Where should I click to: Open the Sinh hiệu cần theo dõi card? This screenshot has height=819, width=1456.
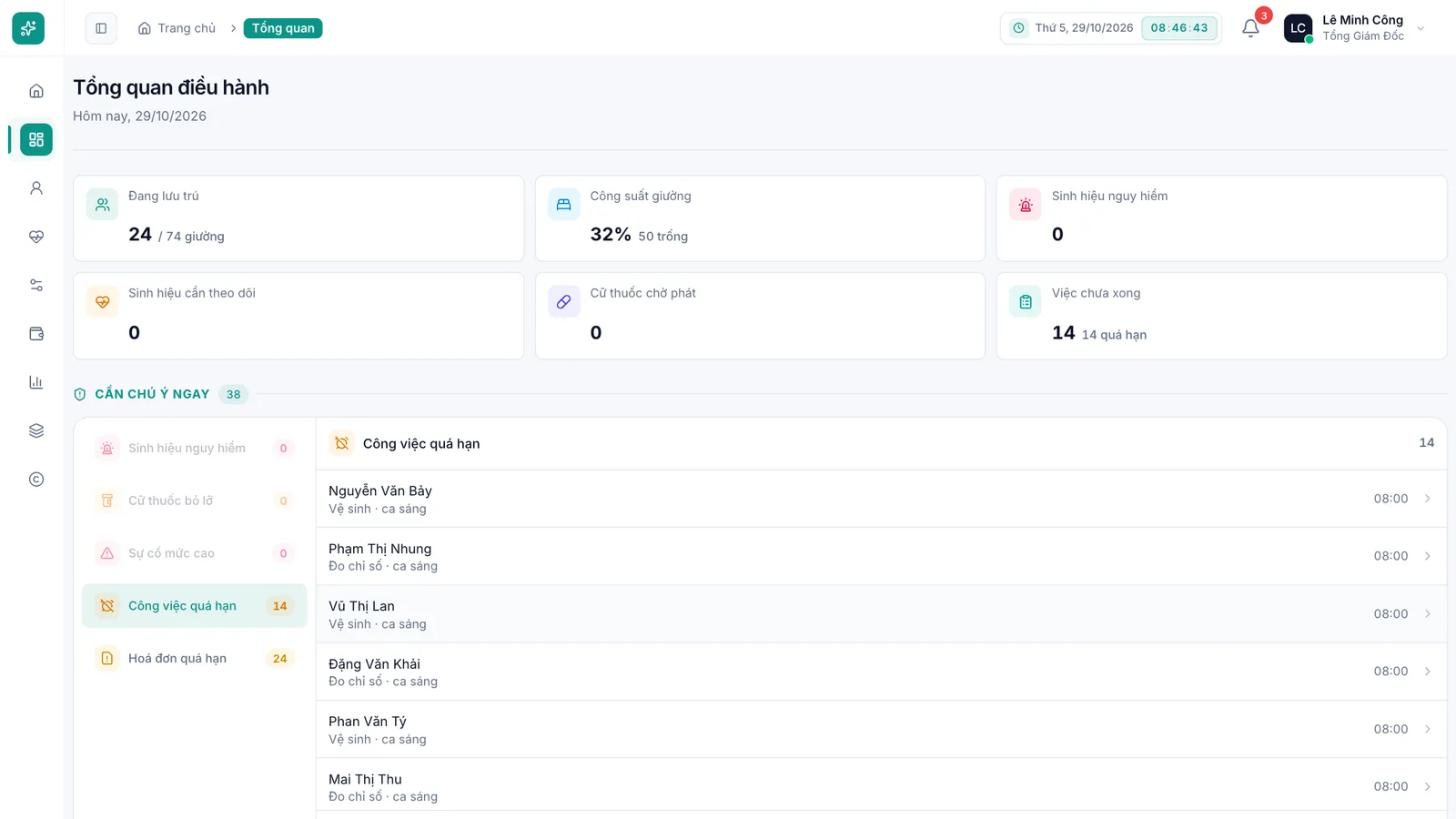coord(298,316)
